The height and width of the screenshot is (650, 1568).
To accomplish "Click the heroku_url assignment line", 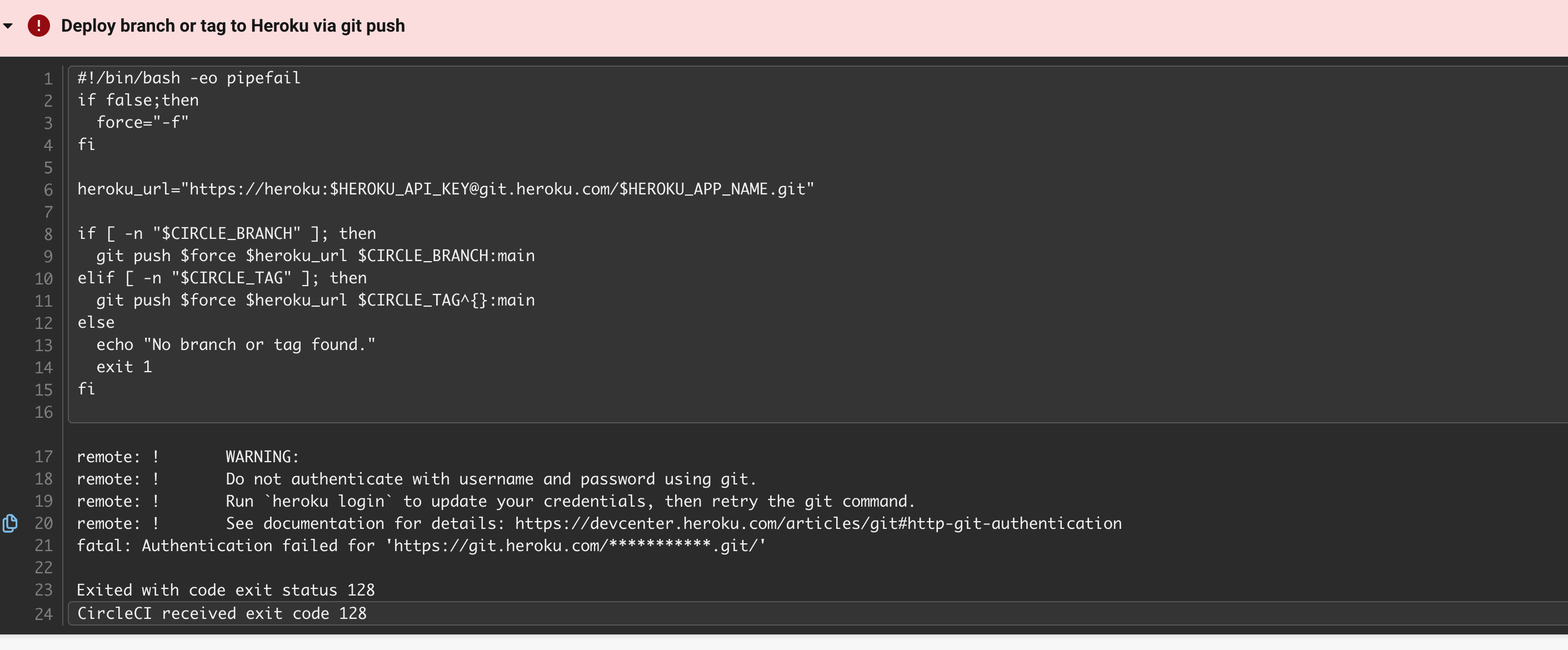I will [445, 189].
